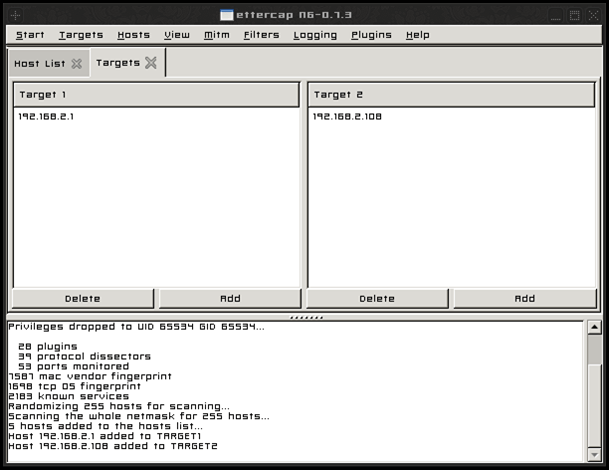Image resolution: width=609 pixels, height=470 pixels.
Task: Click the log scrollbar up arrow
Action: 594,327
